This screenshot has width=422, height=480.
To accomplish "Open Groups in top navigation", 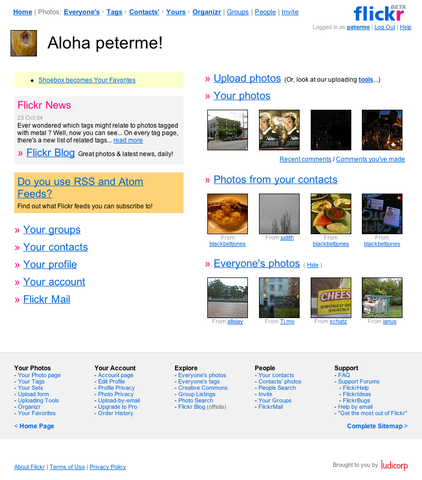I will (238, 12).
